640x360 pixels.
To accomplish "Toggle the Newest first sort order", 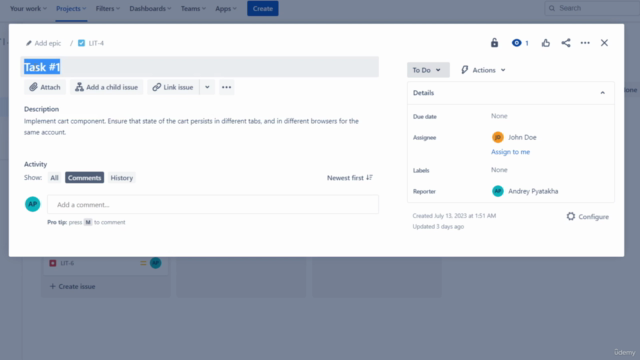I will (x=350, y=178).
